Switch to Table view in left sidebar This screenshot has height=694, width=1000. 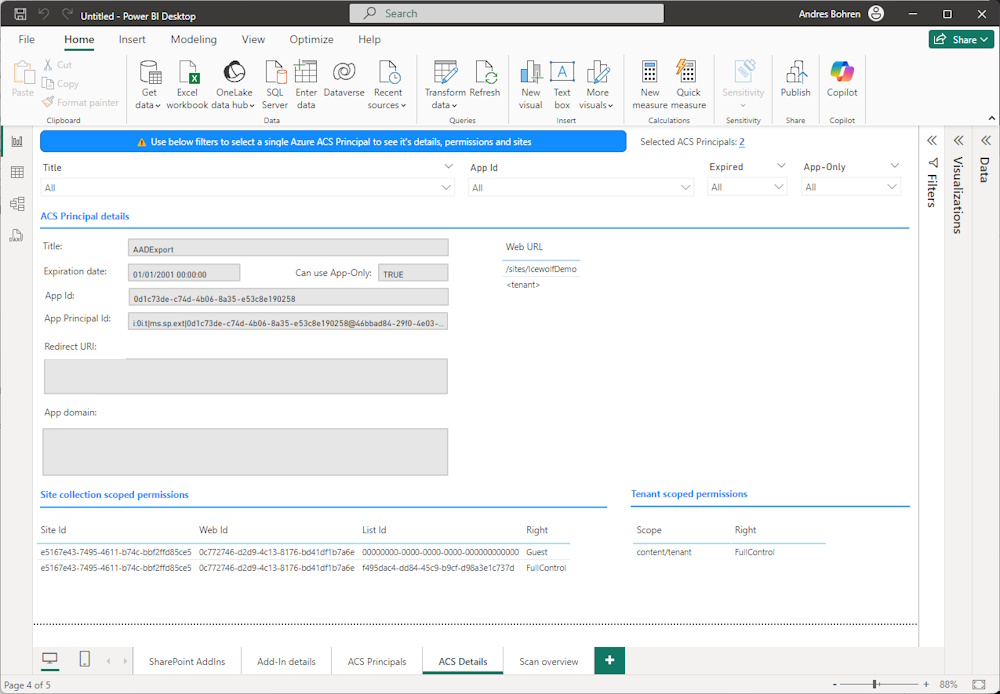point(17,172)
